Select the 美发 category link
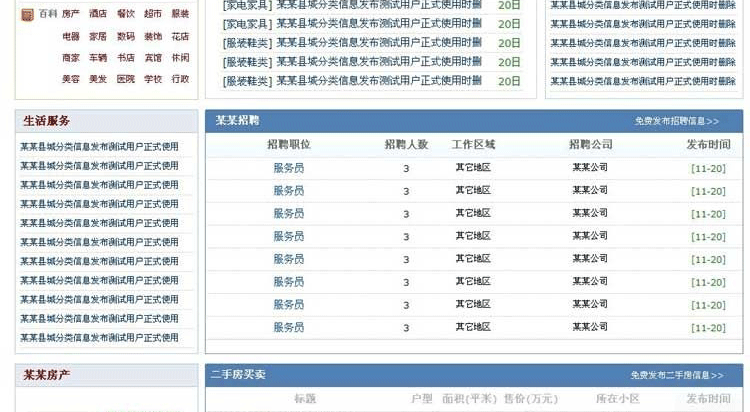This screenshot has height=412, width=750. click(98, 79)
